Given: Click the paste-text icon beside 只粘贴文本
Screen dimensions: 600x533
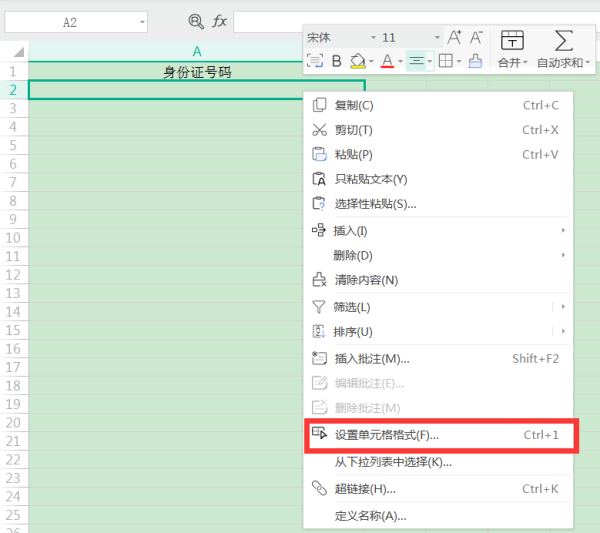Looking at the screenshot, I should [319, 179].
